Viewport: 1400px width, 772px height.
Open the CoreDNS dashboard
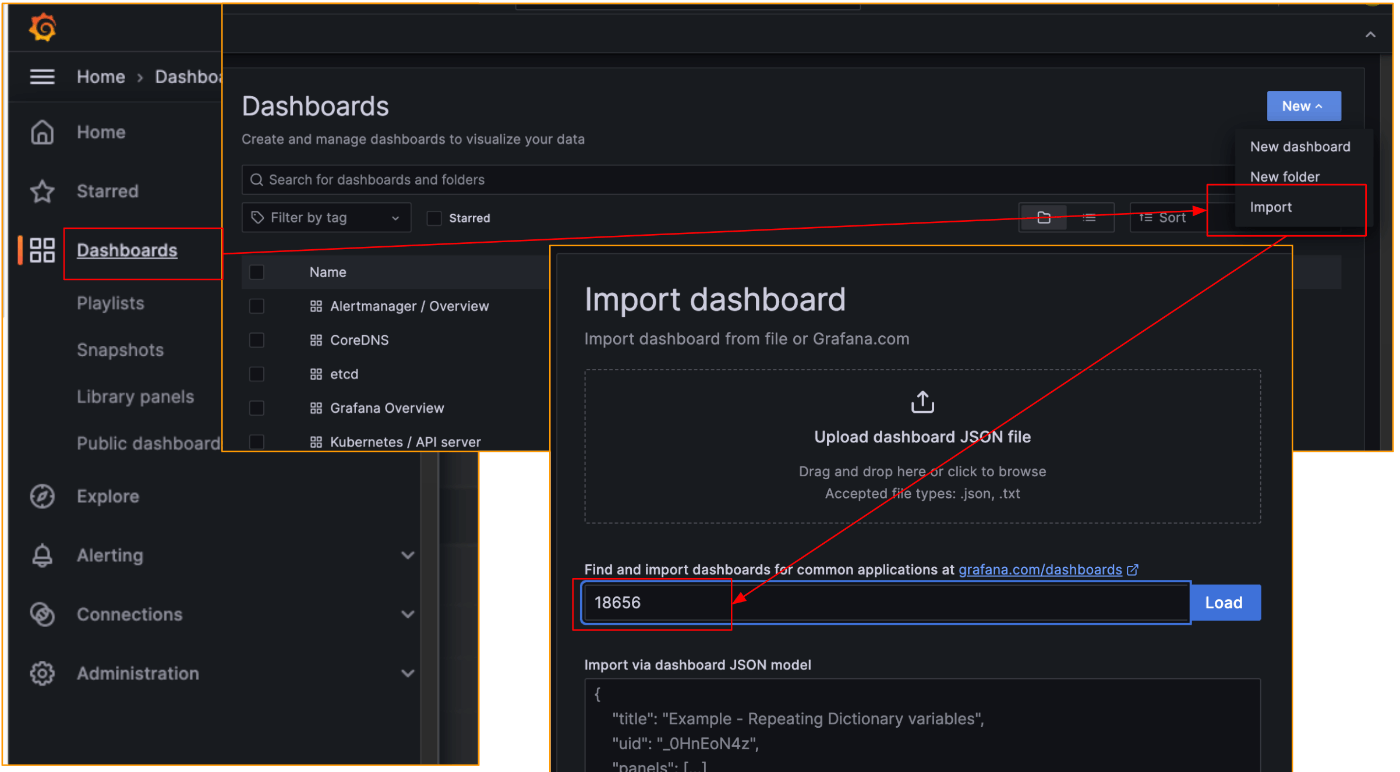(359, 340)
